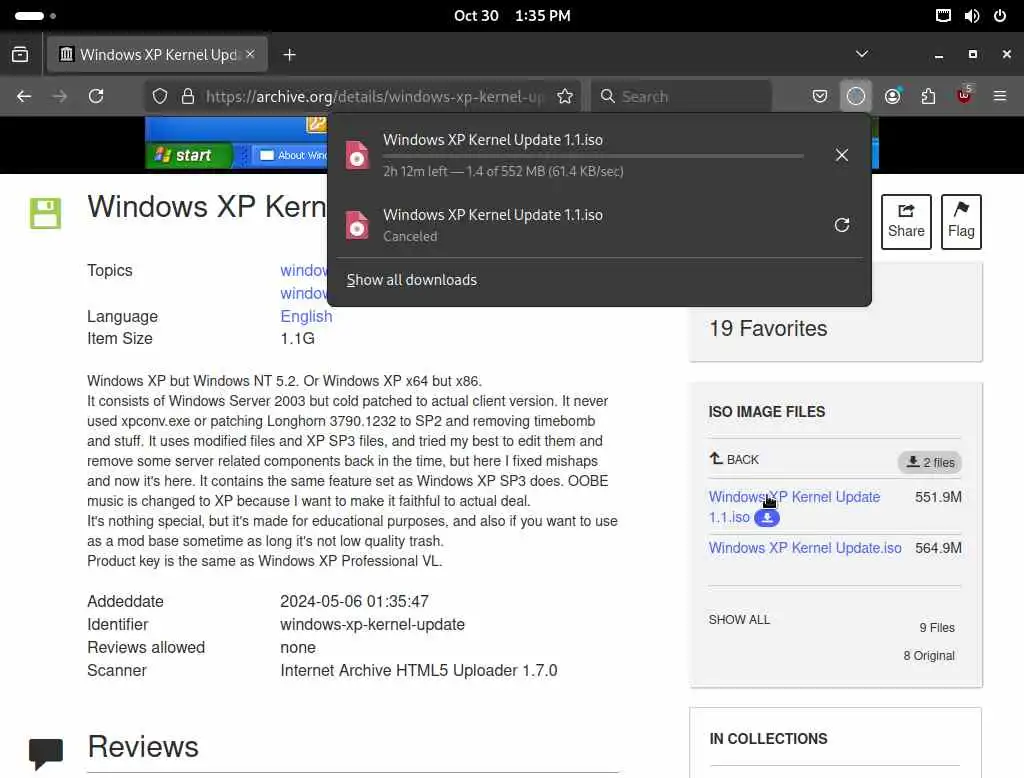Click the browser forward arrow

pyautogui.click(x=59, y=97)
